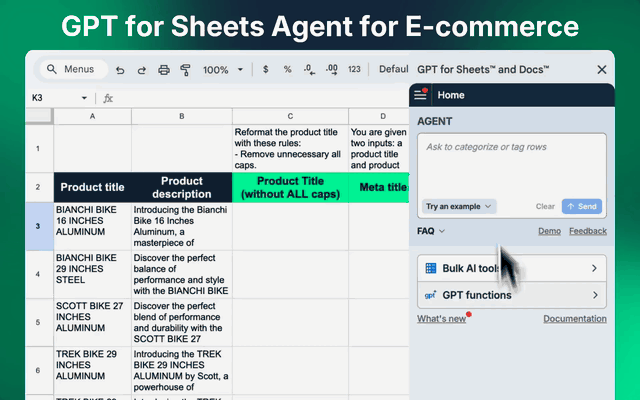640x400 pixels.
Task: Select description 'Discover the perfect blend'
Action: pyautogui.click(x=182, y=322)
